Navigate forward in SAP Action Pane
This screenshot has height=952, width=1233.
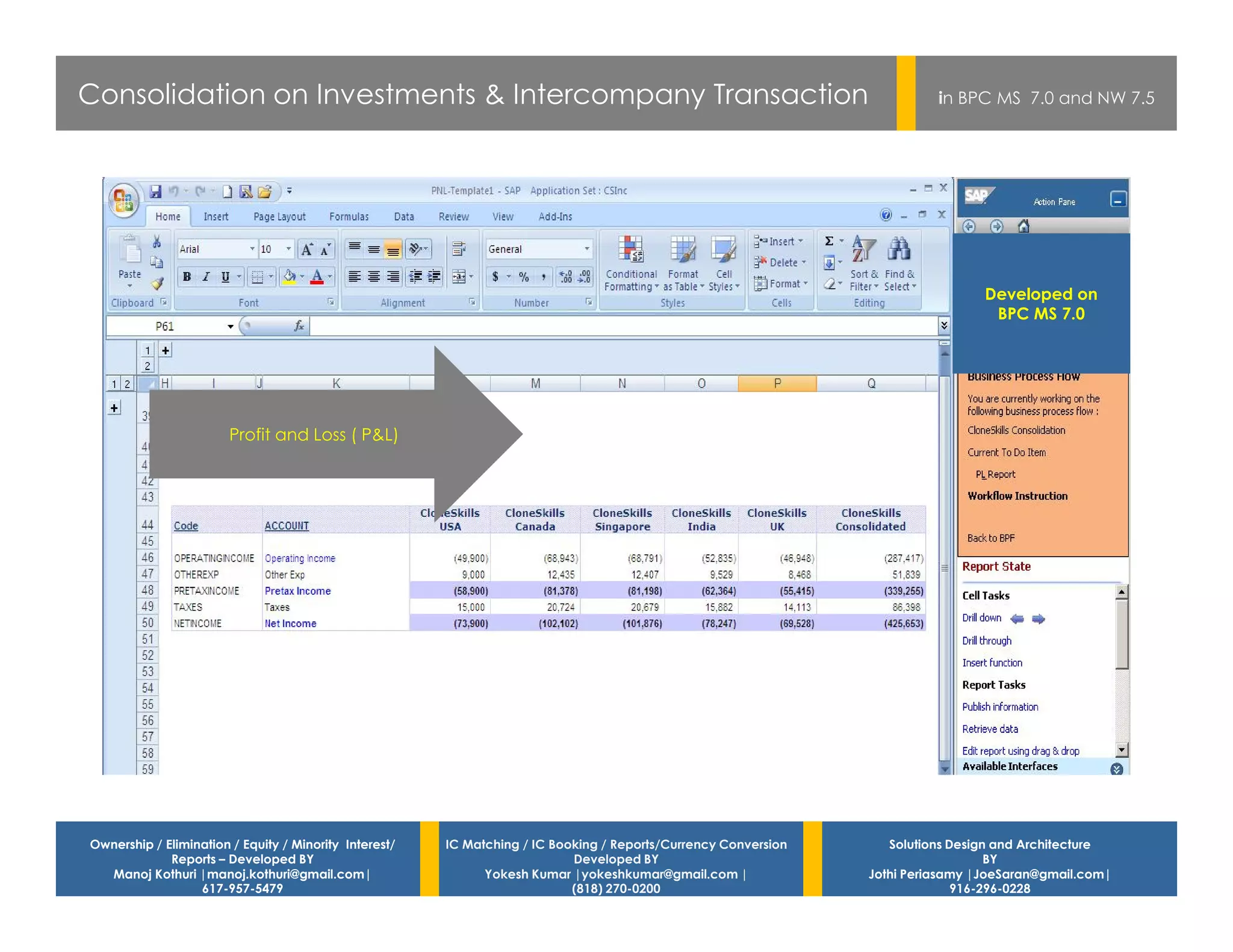996,226
